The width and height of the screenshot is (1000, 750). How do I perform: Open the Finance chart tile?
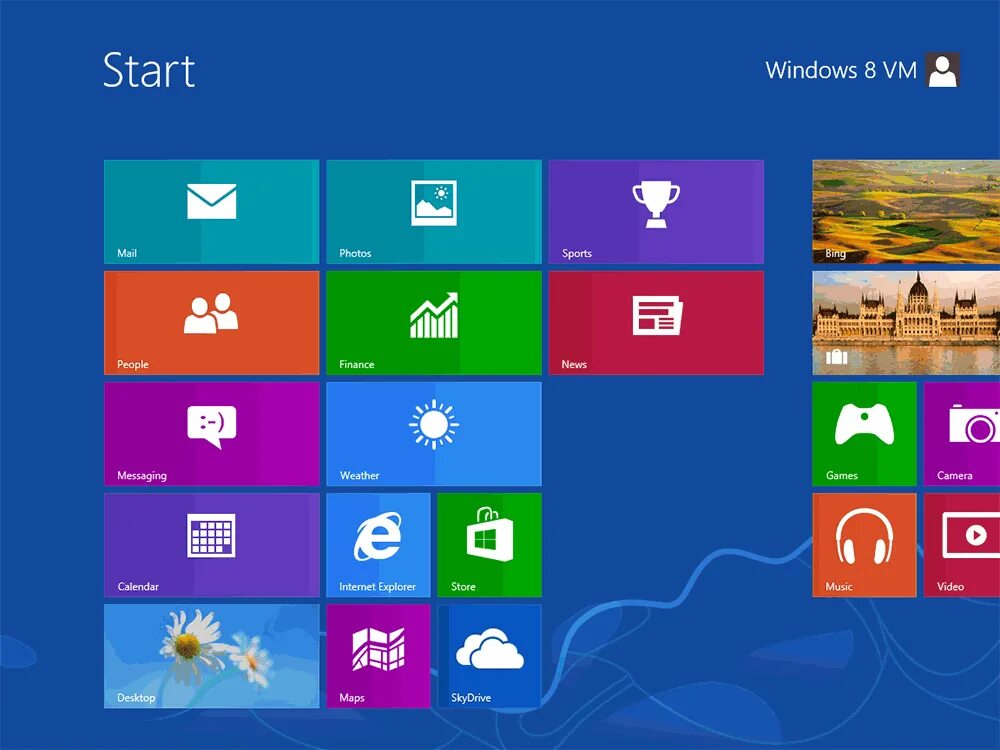pos(434,323)
